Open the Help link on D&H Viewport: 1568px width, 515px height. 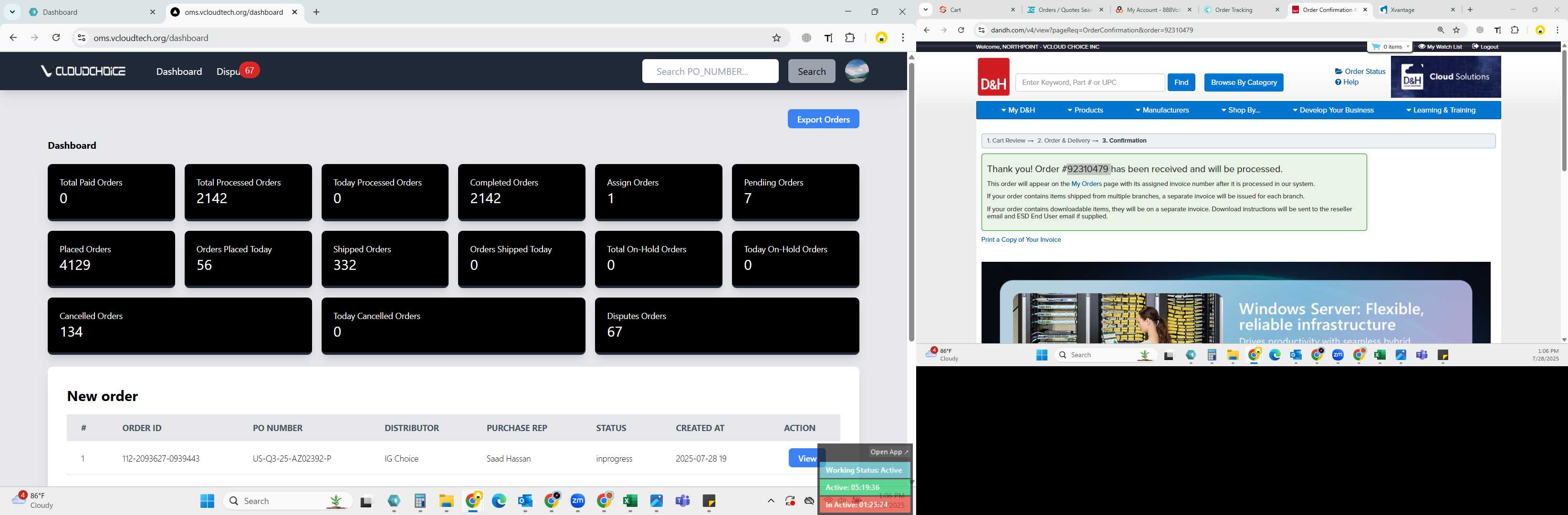[x=1347, y=82]
